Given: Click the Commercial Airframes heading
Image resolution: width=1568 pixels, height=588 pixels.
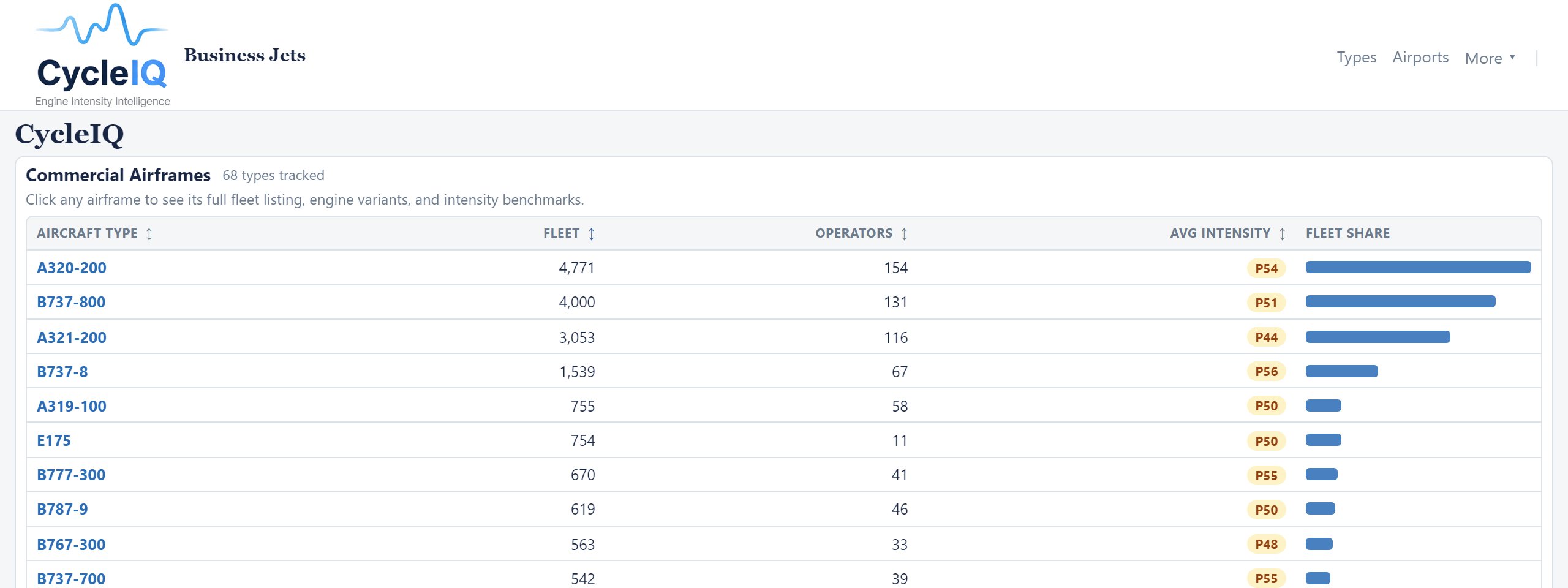Looking at the screenshot, I should click(x=118, y=175).
